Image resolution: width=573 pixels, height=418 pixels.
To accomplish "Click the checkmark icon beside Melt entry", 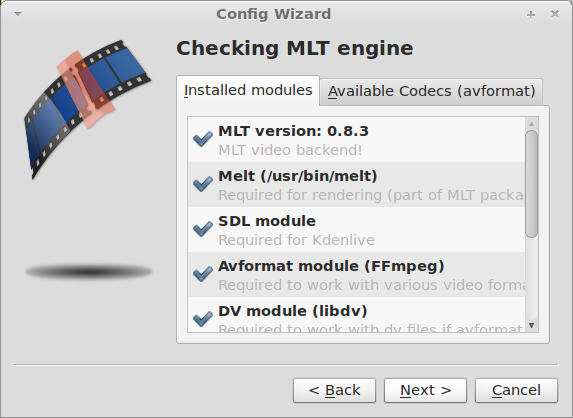I will (x=203, y=184).
